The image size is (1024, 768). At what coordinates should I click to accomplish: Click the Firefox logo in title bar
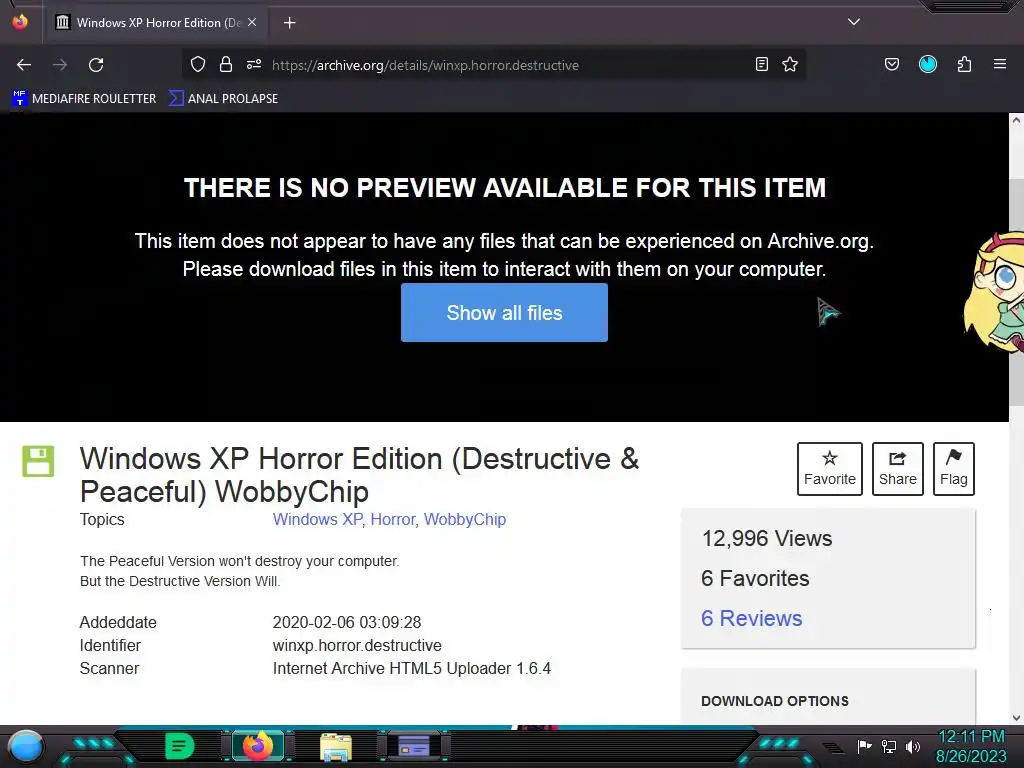click(20, 22)
